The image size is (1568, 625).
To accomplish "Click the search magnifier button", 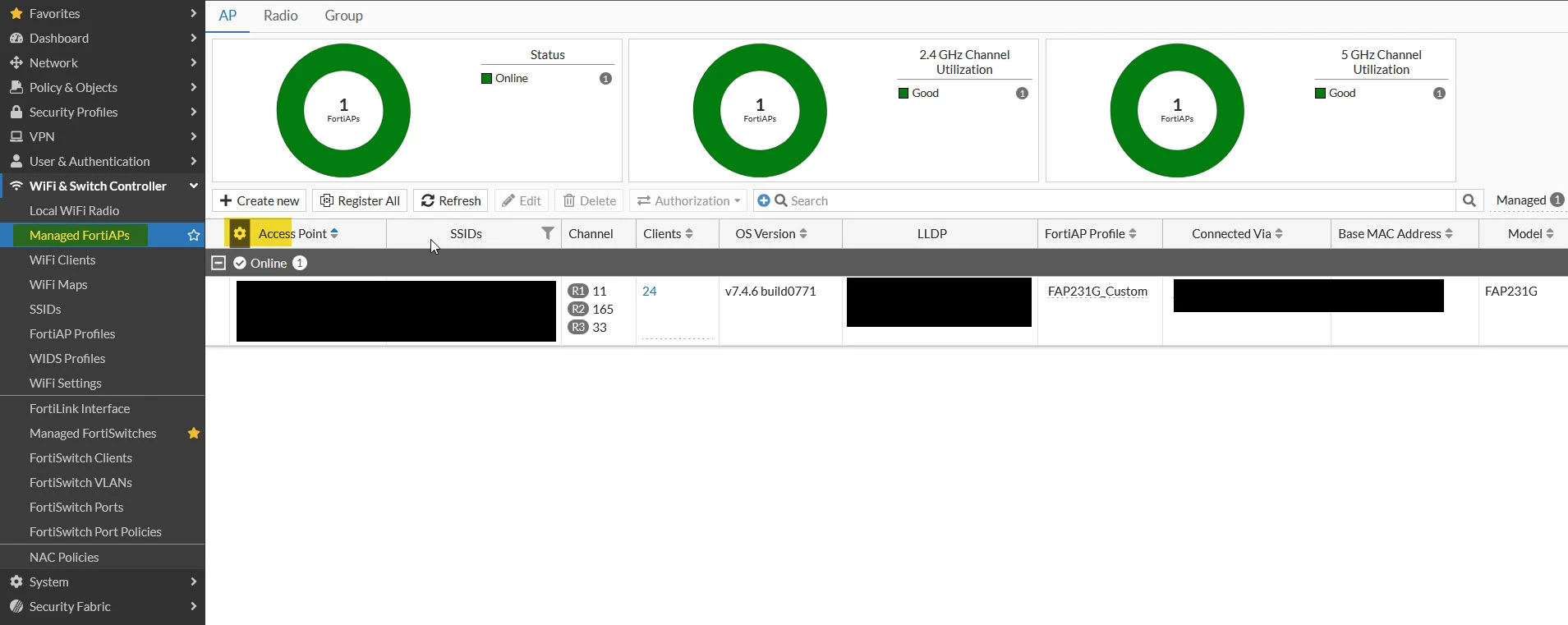I will click(1469, 200).
